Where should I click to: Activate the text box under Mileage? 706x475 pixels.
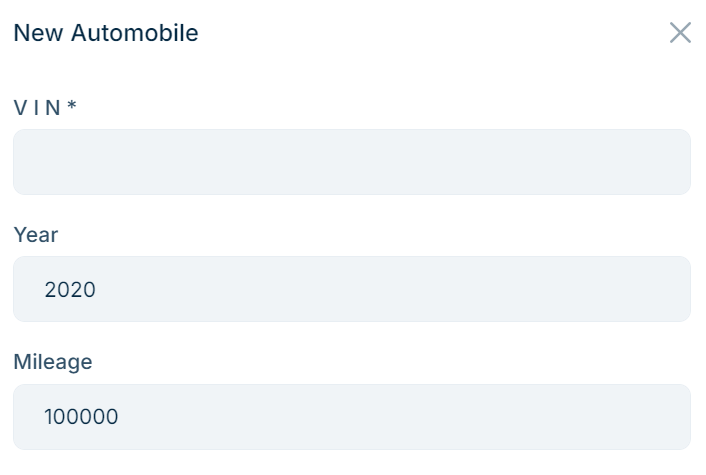(x=351, y=417)
